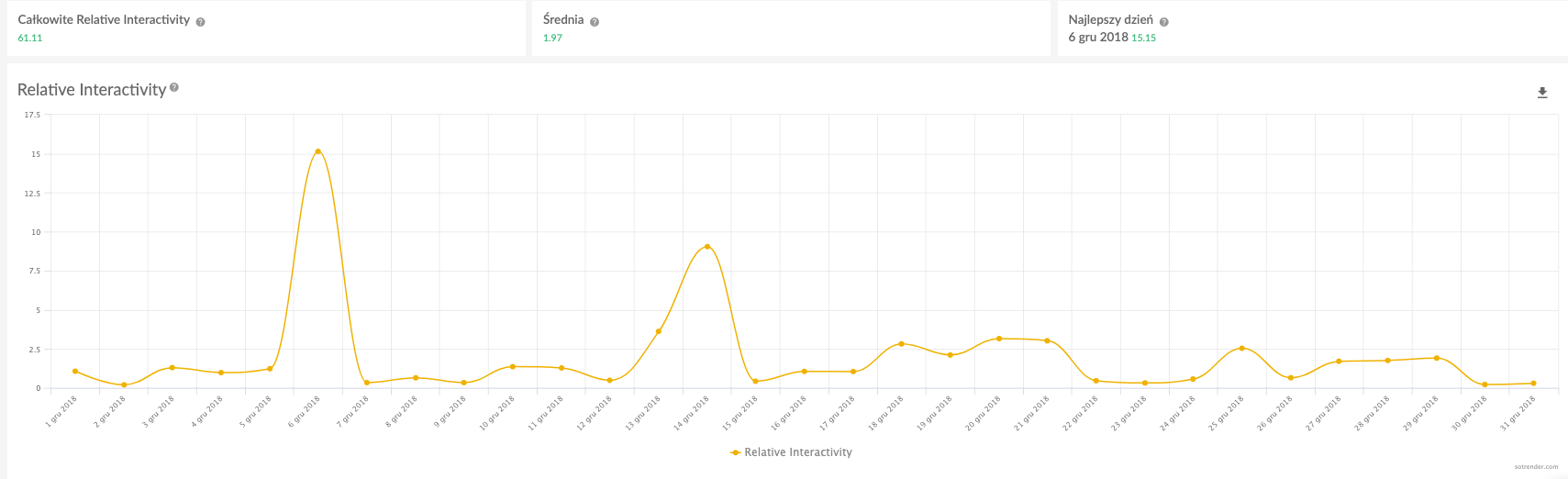Viewport: 1568px width, 479px height.
Task: Click the 61.11 total interactivity value
Action: click(x=30, y=39)
